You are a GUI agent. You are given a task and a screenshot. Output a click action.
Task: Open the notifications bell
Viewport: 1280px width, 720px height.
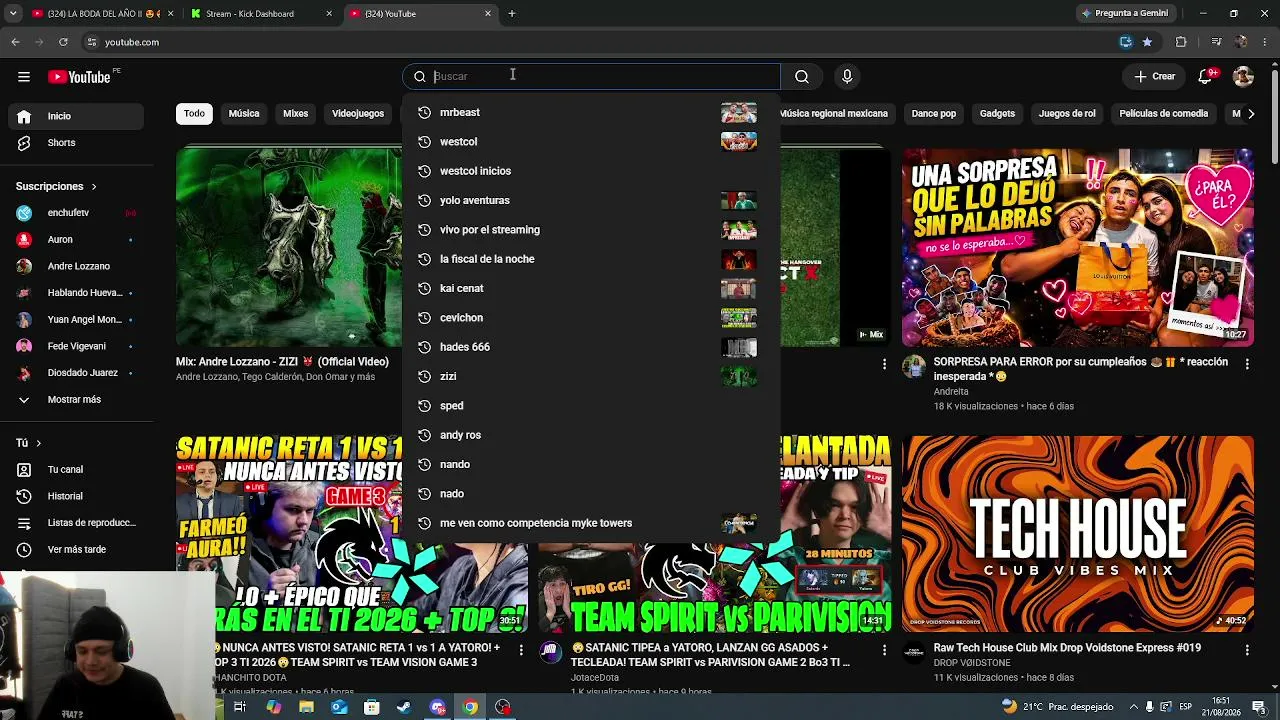[x=1206, y=76]
